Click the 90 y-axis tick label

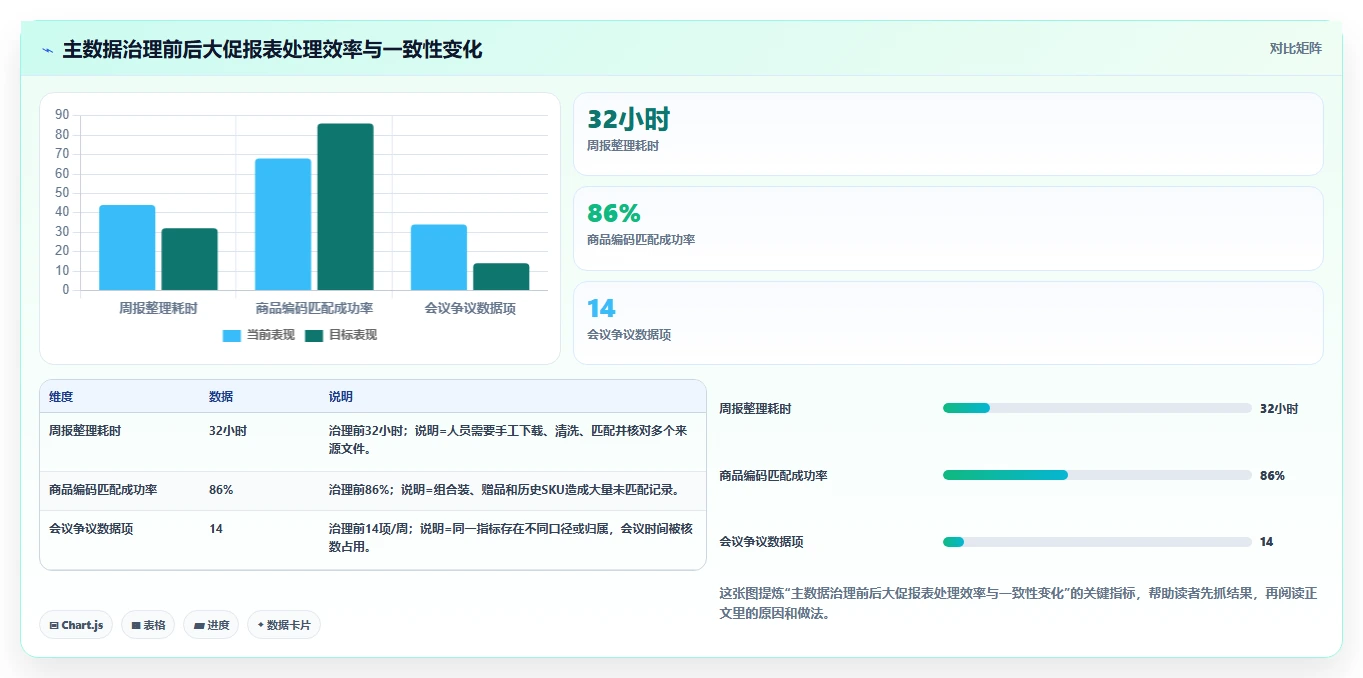tap(62, 115)
